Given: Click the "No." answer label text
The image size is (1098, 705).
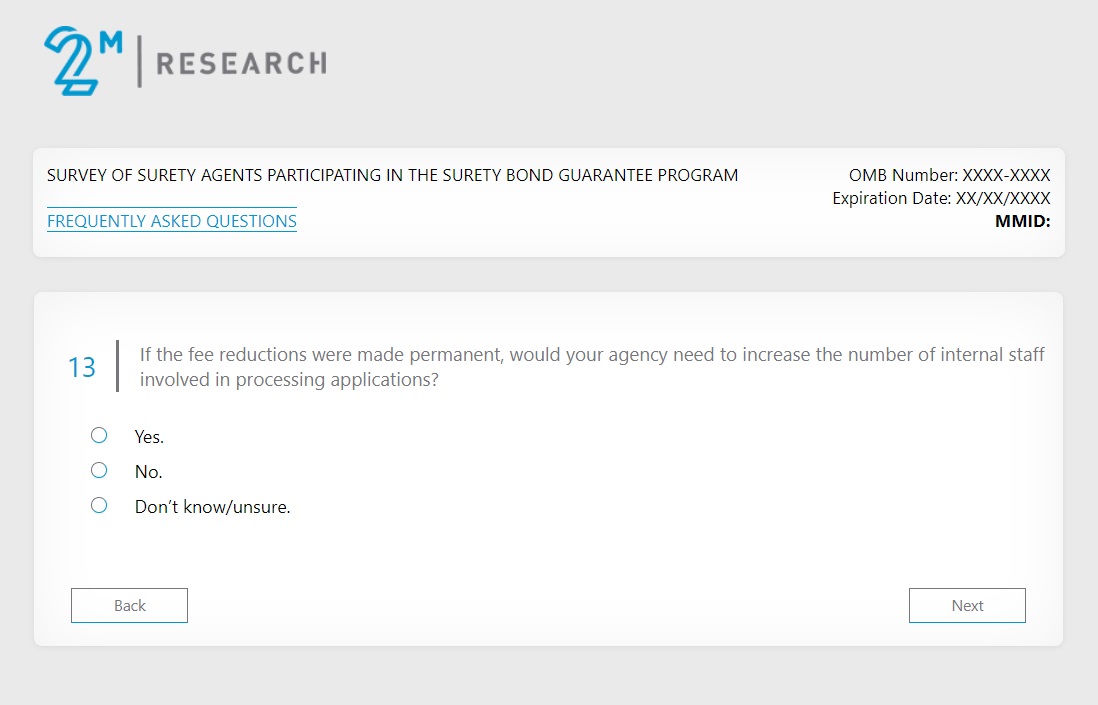Looking at the screenshot, I should 148,472.
